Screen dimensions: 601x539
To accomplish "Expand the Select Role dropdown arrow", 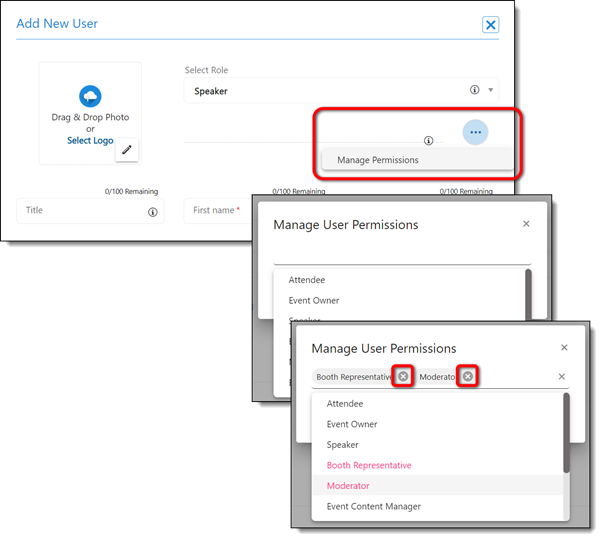I will 490,90.
